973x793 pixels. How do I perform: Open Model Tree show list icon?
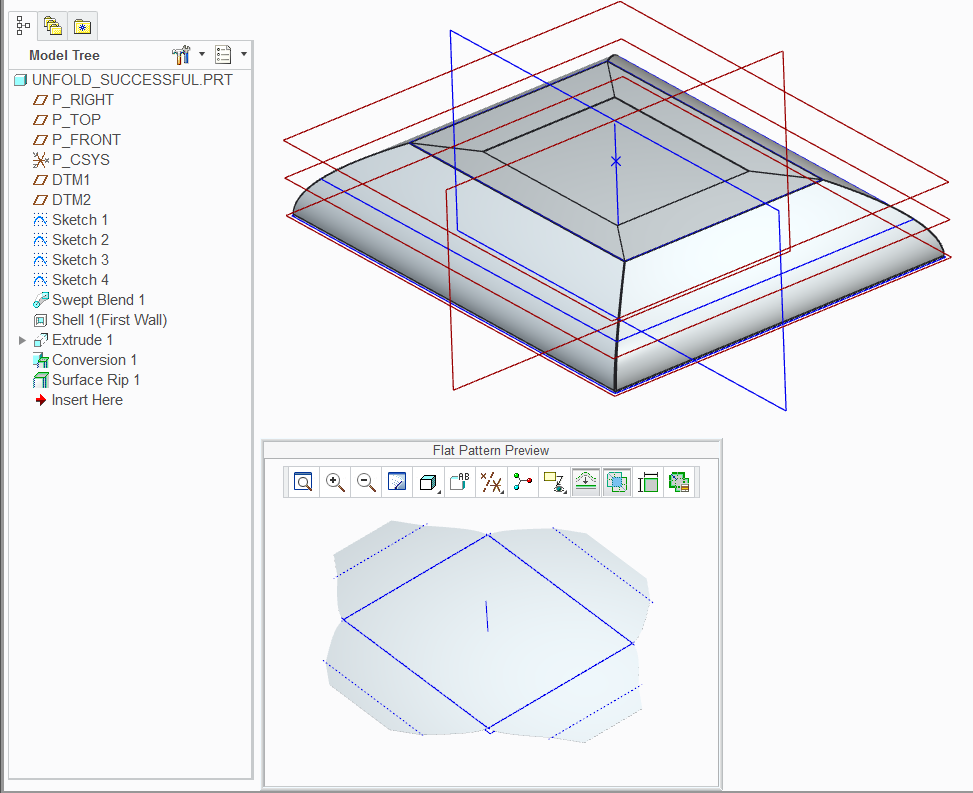223,55
